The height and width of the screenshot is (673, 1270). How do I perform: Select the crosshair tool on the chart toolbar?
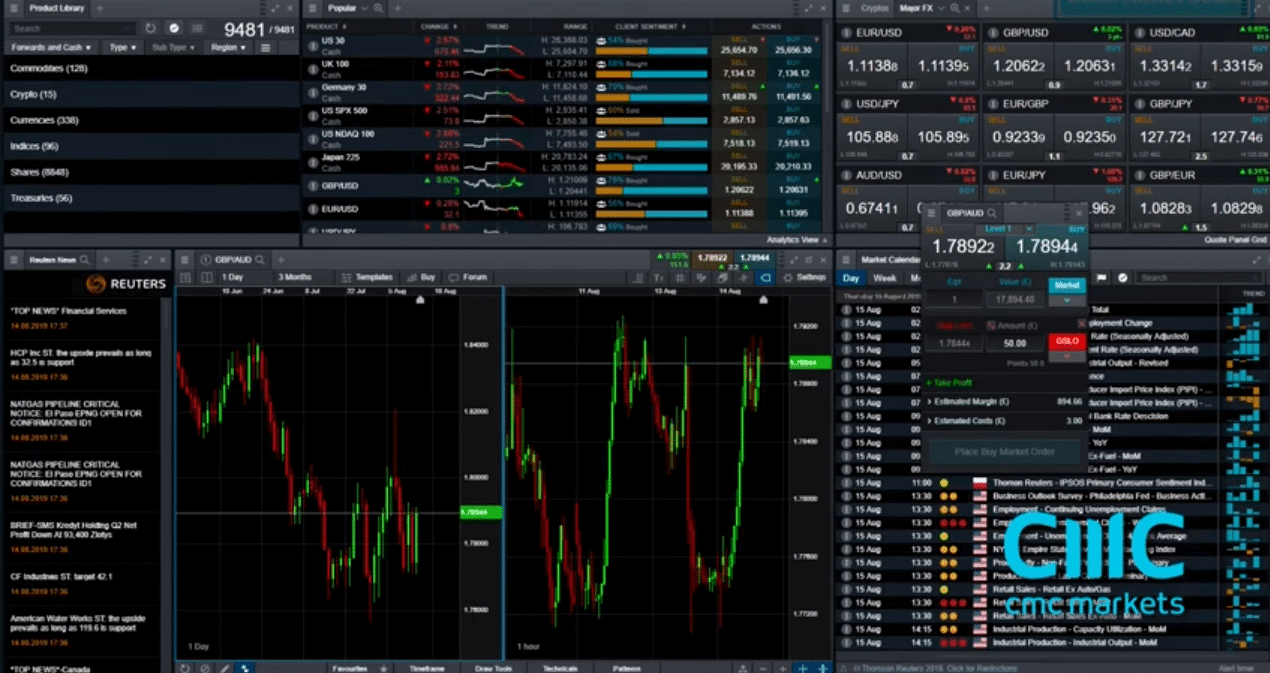coord(245,668)
